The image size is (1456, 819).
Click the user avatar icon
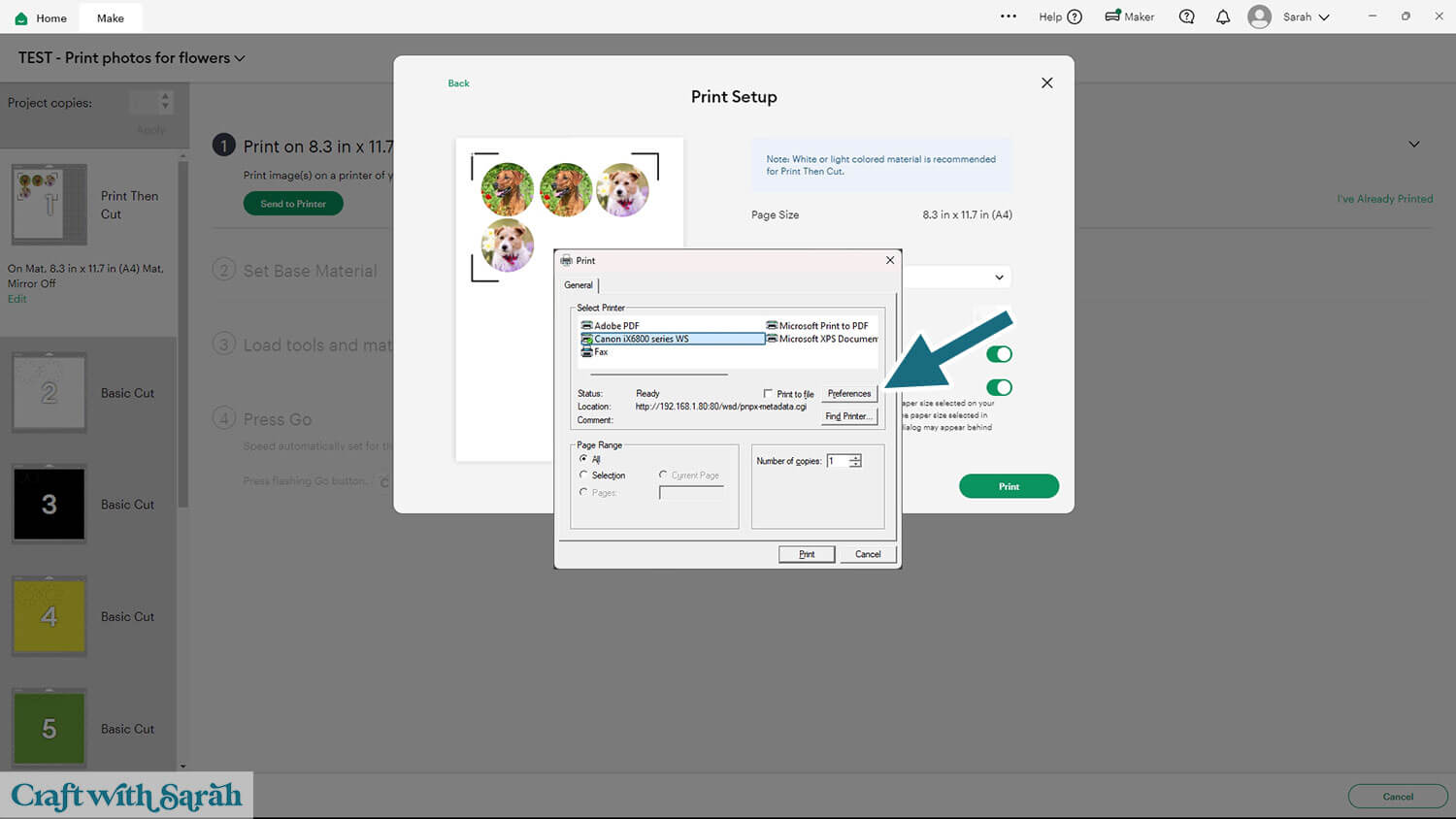tap(1260, 16)
